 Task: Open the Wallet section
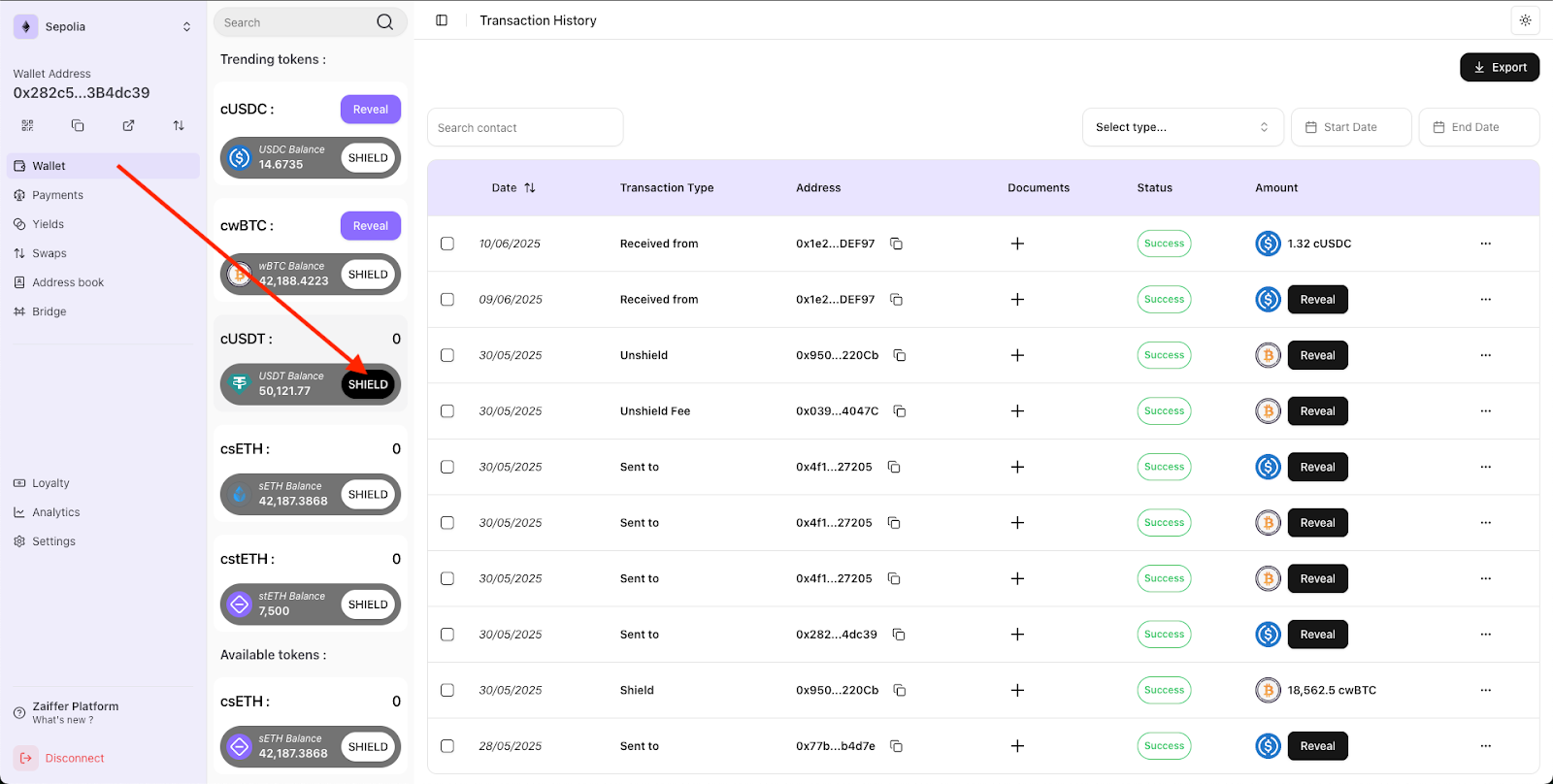click(x=103, y=166)
